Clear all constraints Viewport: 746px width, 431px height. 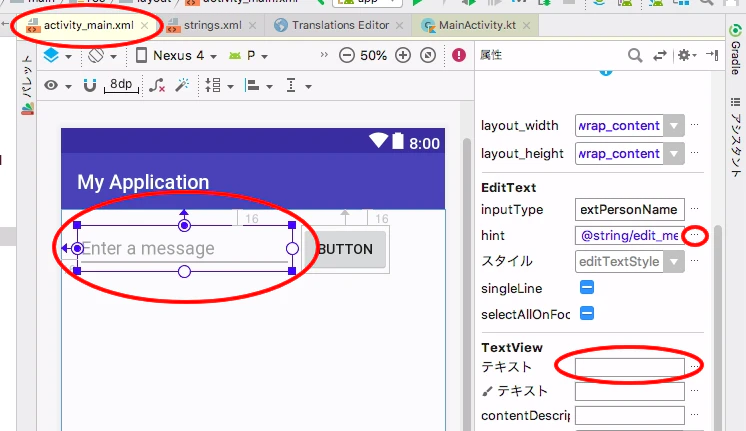[x=157, y=86]
